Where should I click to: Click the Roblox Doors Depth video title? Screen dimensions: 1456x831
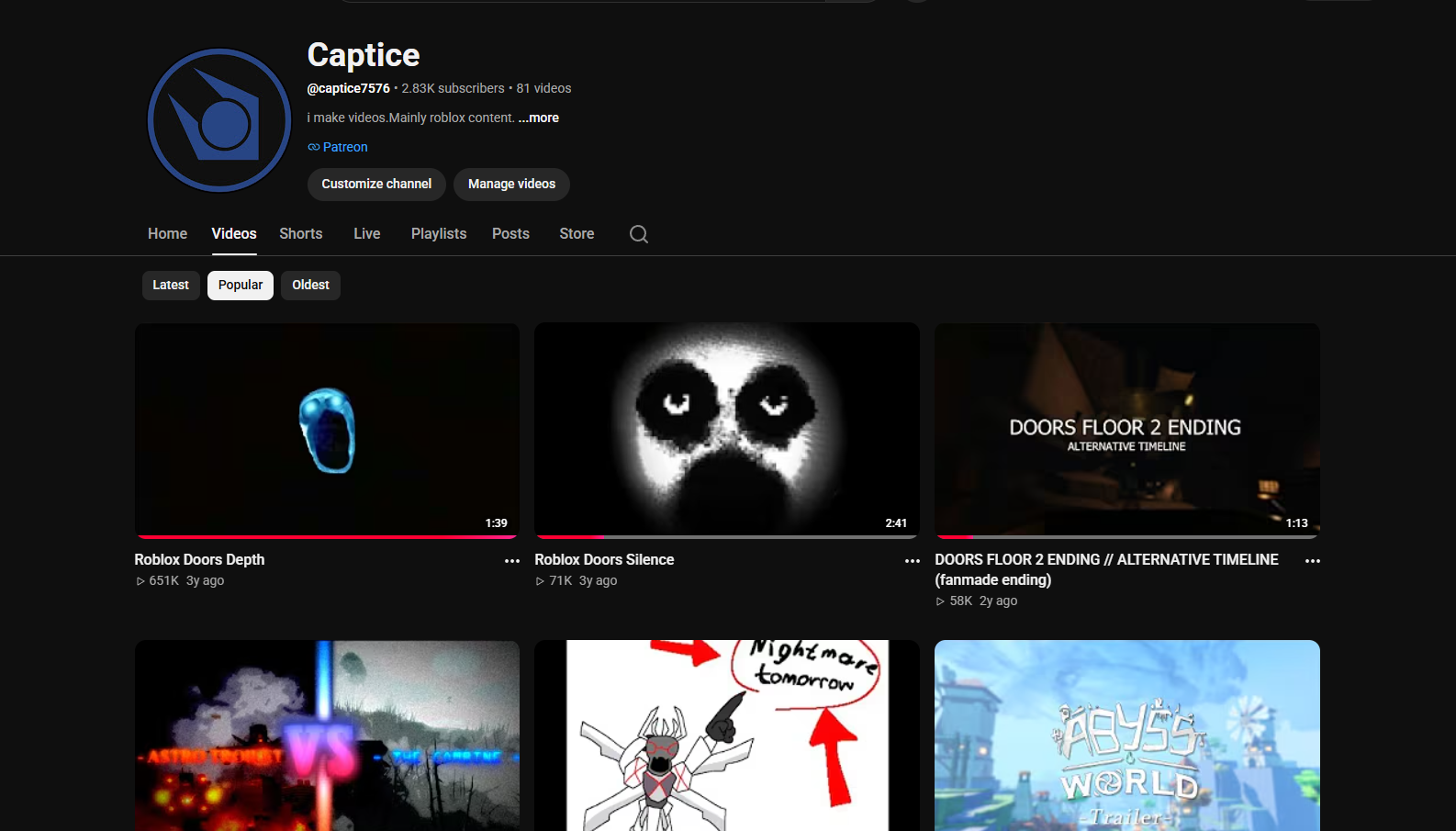coord(199,560)
